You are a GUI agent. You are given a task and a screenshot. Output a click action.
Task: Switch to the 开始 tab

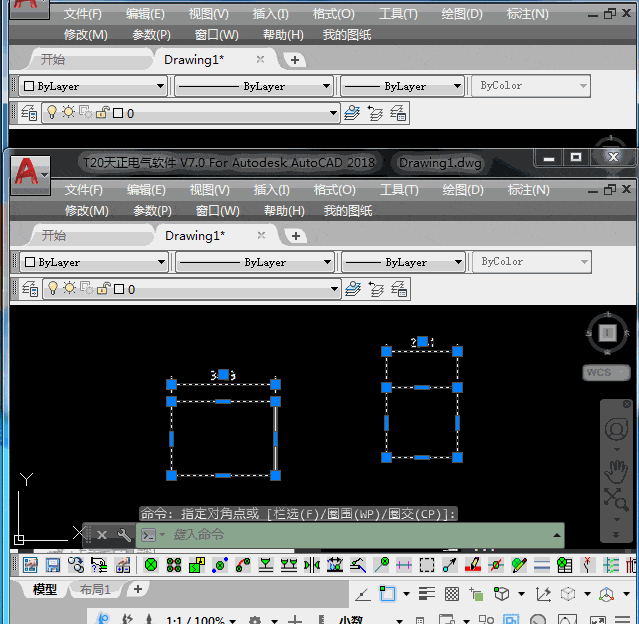[x=53, y=236]
